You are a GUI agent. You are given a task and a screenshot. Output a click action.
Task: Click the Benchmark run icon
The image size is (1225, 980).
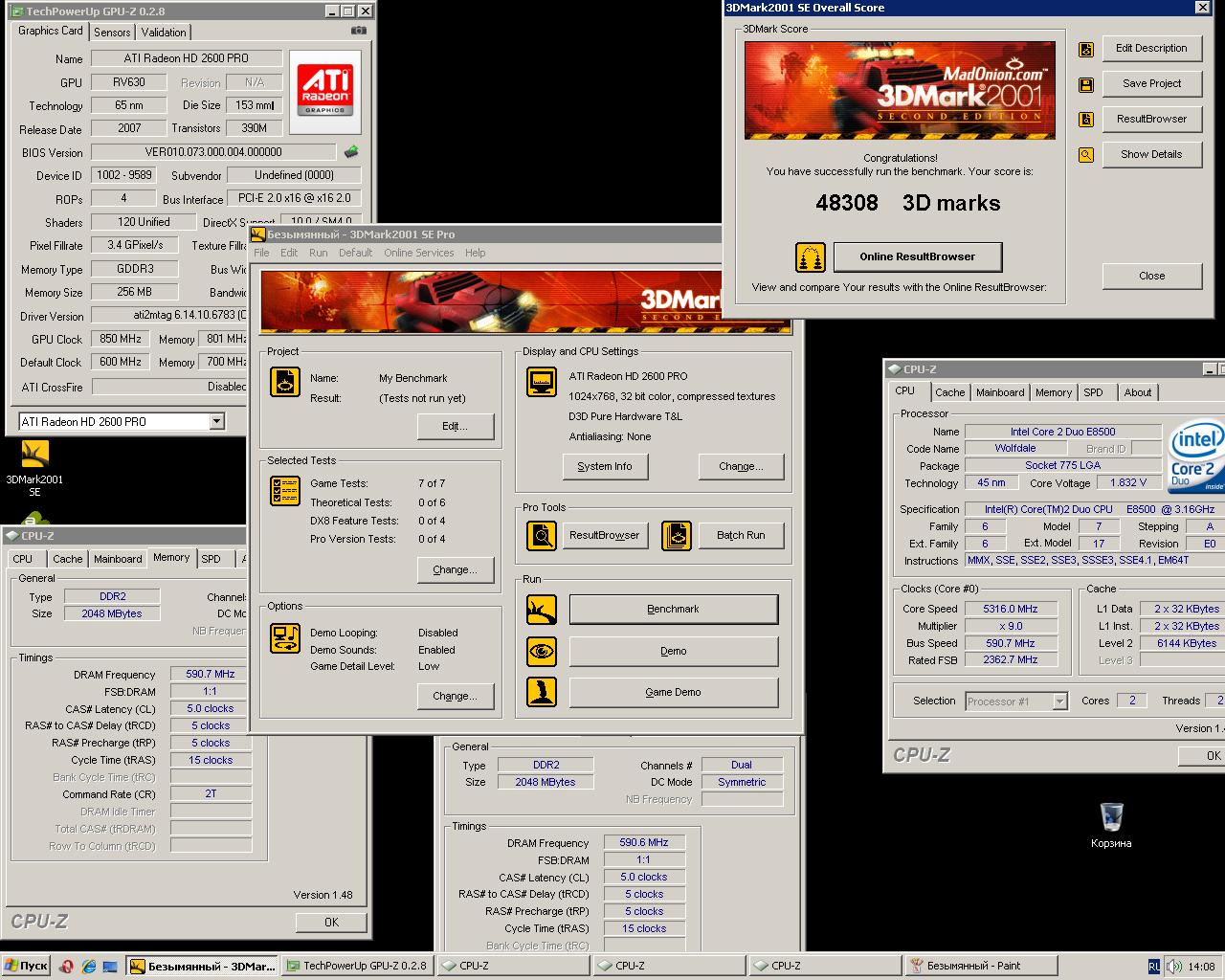click(x=542, y=609)
